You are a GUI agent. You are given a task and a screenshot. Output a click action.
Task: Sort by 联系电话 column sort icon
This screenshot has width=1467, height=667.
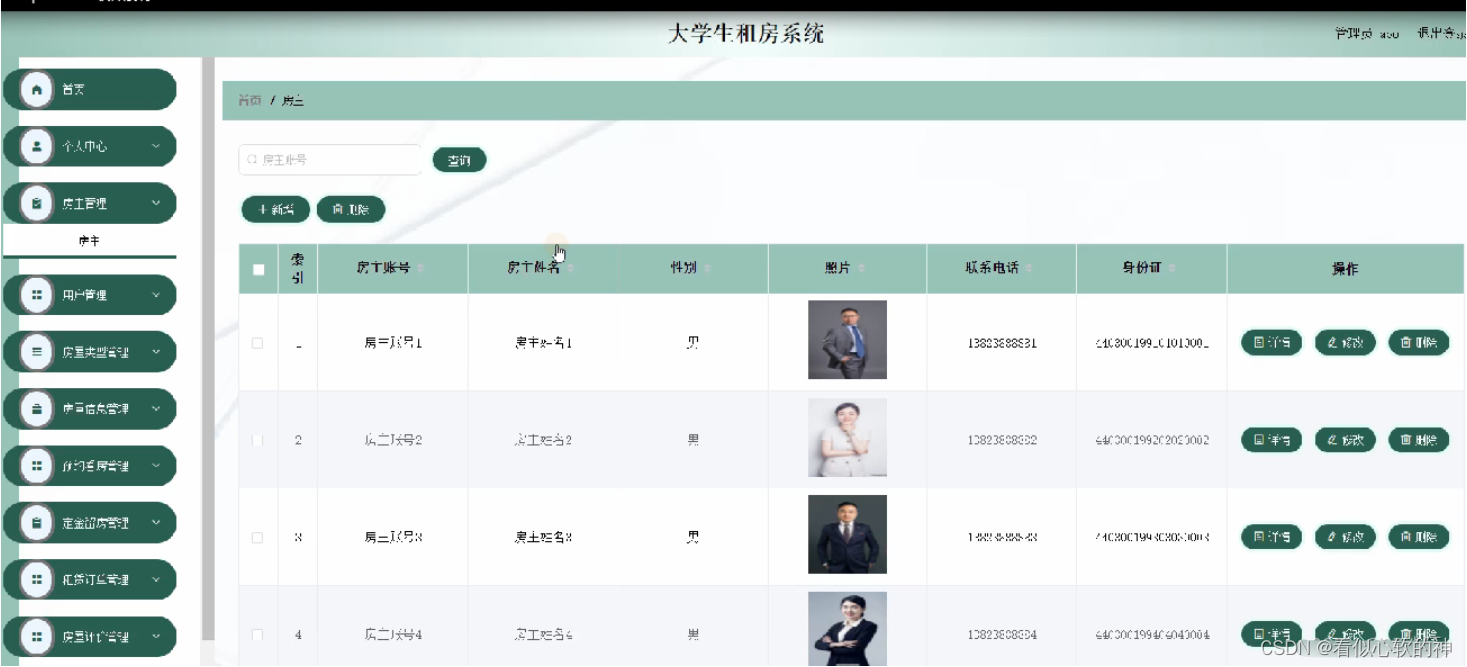1029,268
